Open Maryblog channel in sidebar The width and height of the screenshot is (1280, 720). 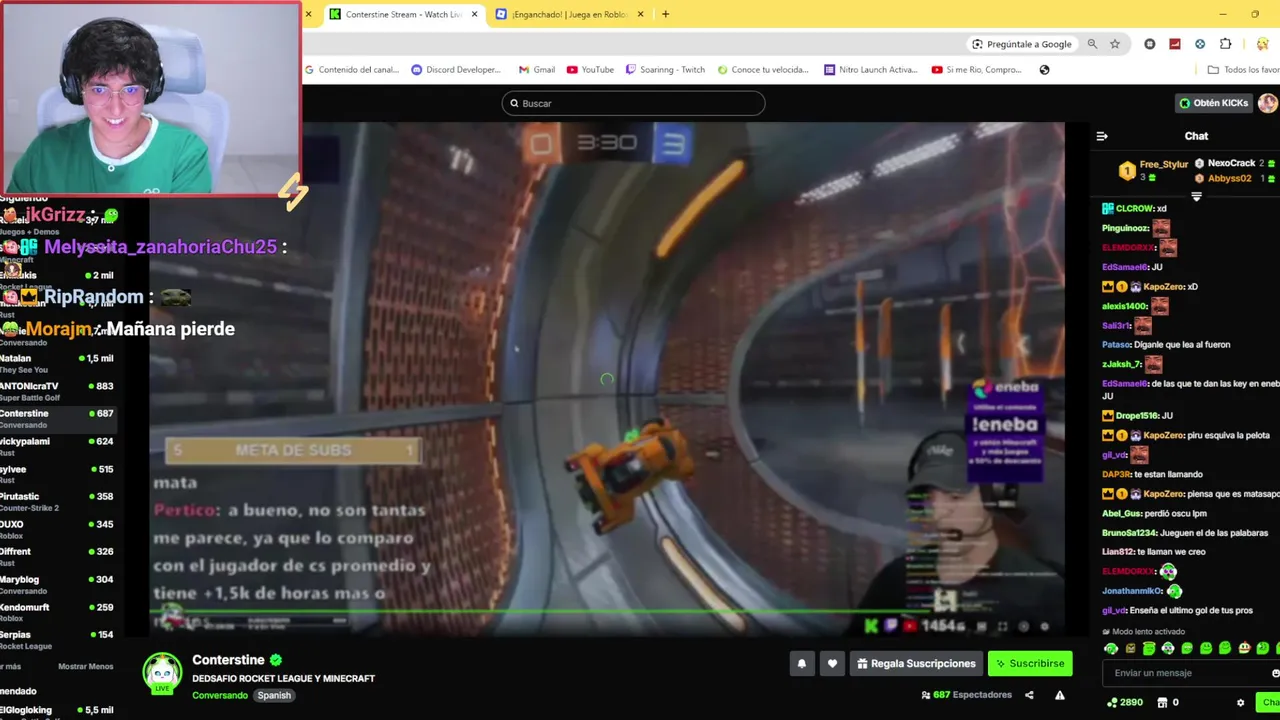[x=57, y=584]
